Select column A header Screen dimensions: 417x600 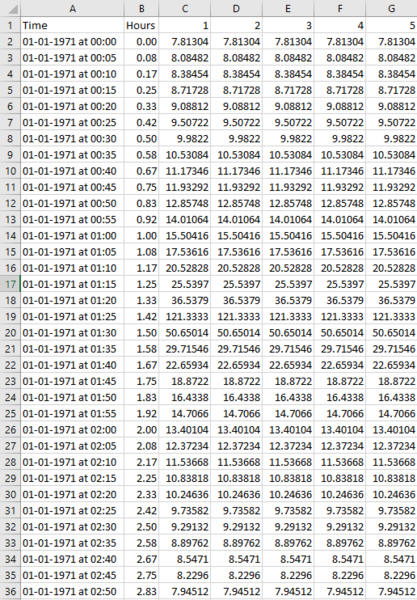tap(72, 8)
